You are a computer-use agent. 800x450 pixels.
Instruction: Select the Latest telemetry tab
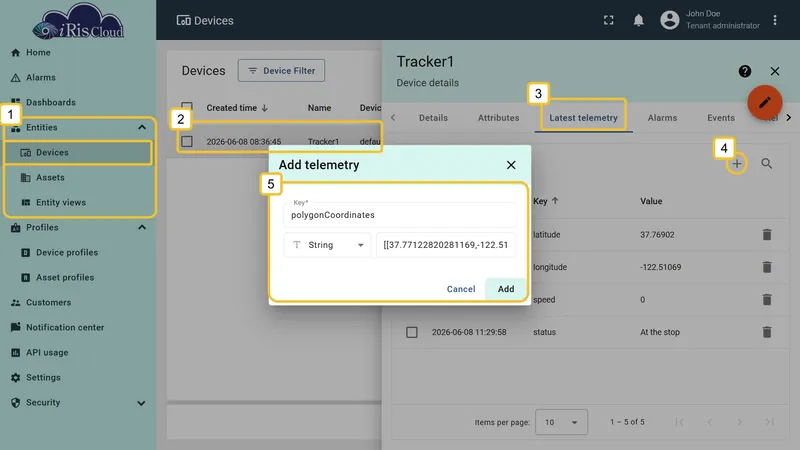tap(583, 118)
